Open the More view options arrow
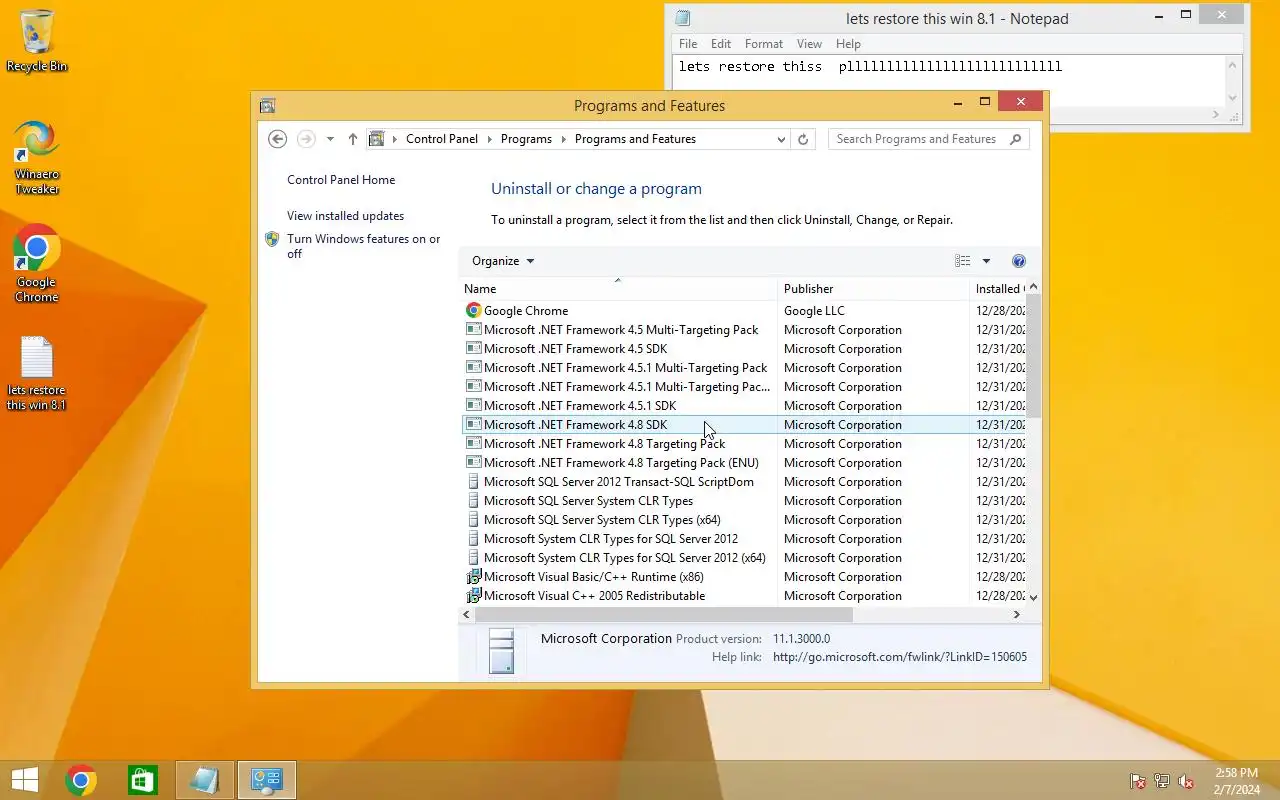The height and width of the screenshot is (800, 1280). click(x=986, y=261)
